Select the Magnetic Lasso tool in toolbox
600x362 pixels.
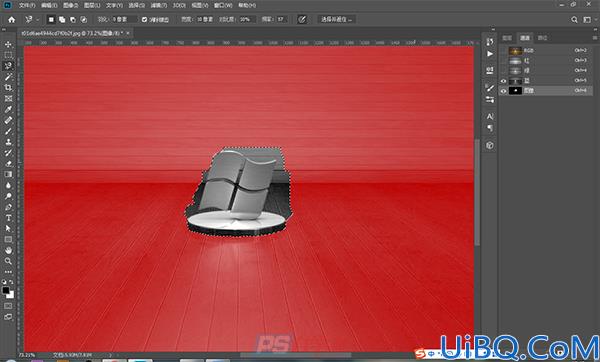coord(8,66)
